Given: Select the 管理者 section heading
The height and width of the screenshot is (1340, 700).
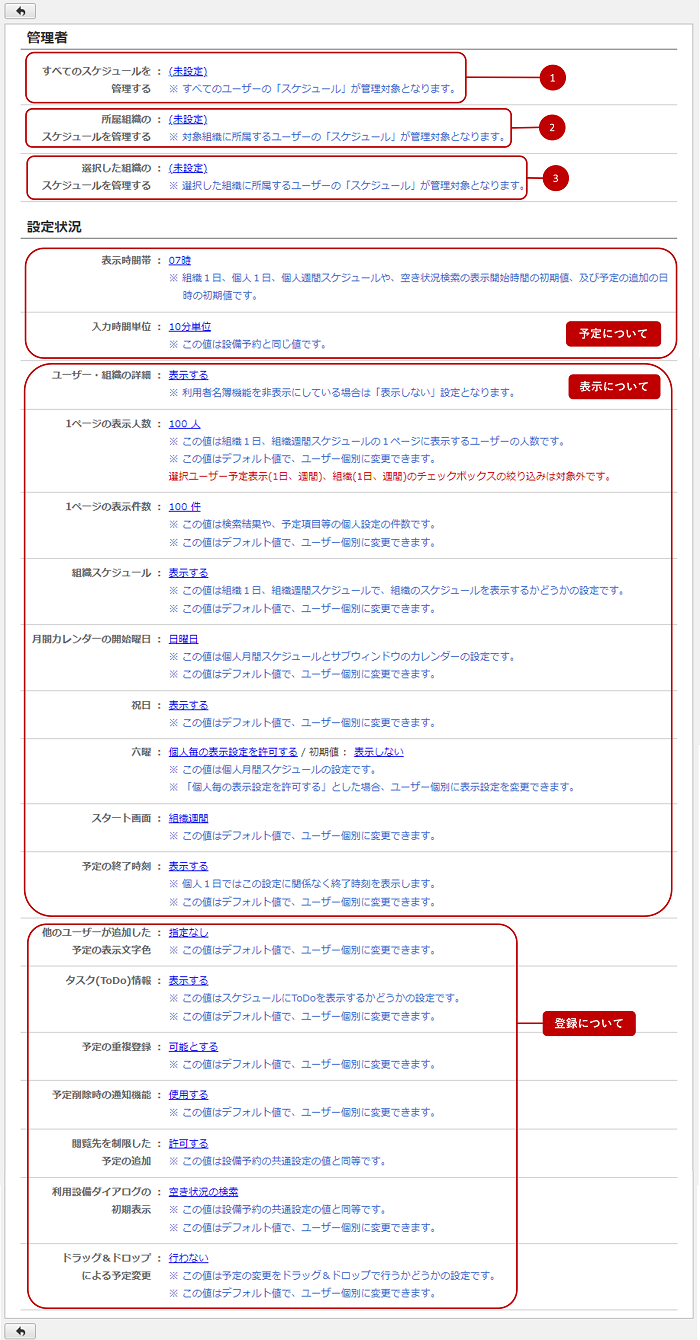Looking at the screenshot, I should [x=47, y=37].
